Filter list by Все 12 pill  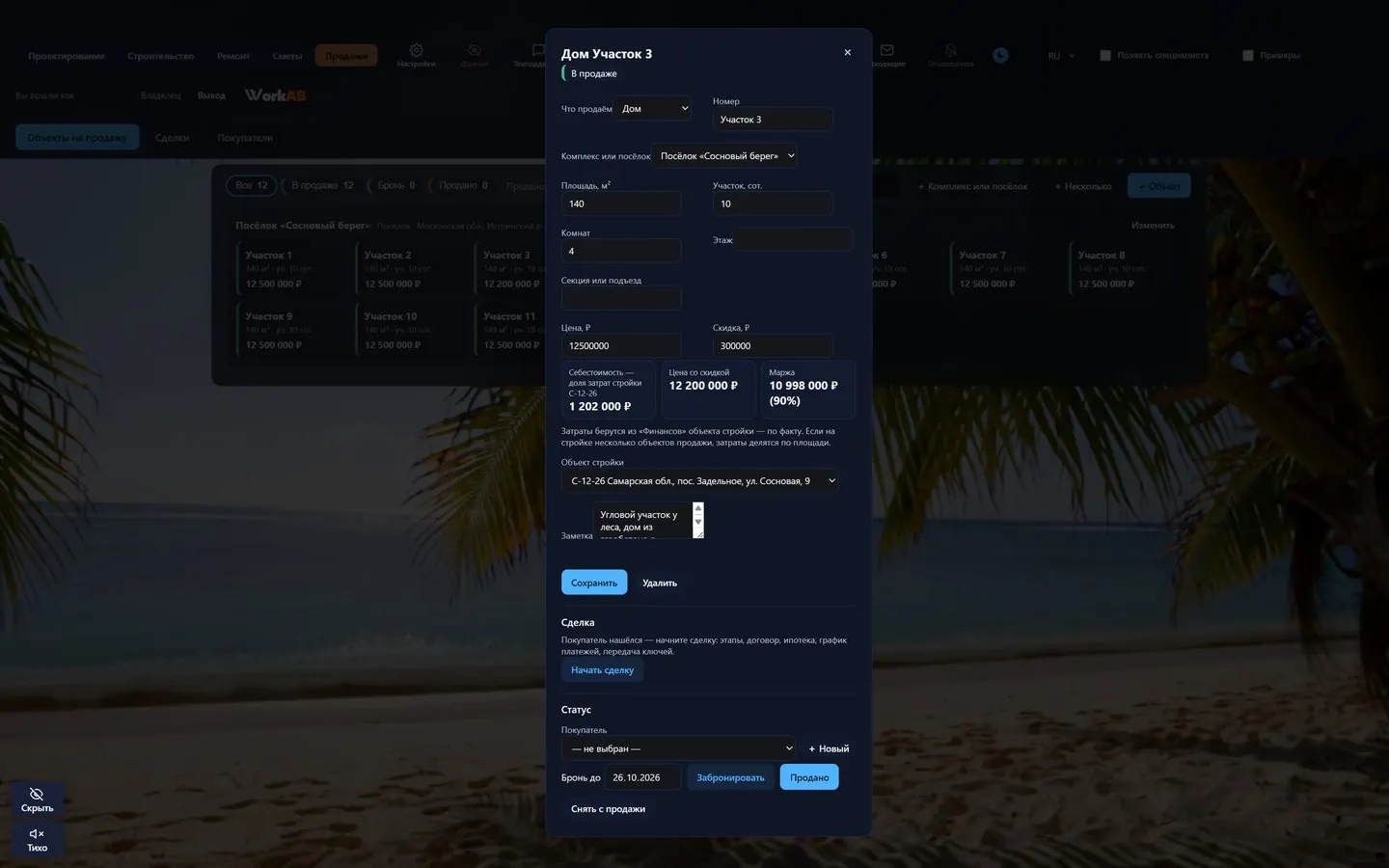(252, 185)
